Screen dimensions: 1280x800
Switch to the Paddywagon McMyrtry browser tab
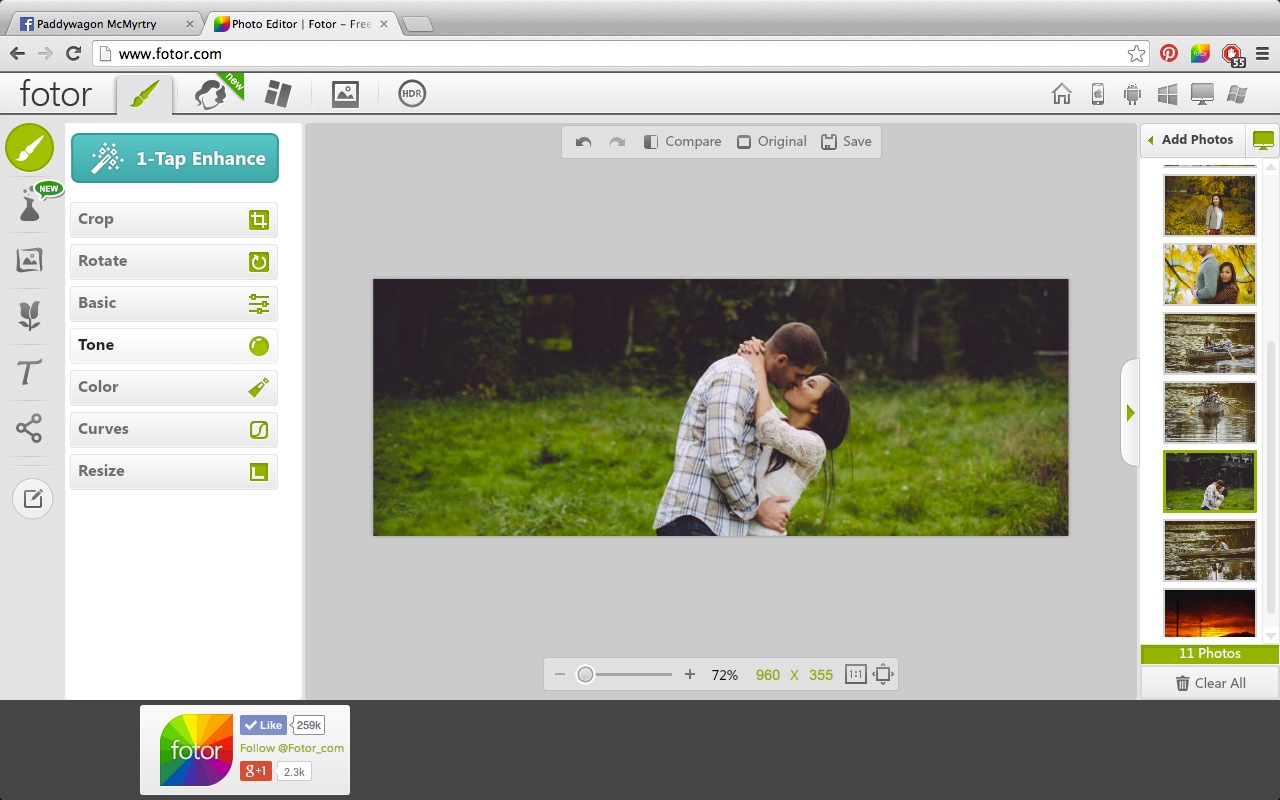click(95, 23)
